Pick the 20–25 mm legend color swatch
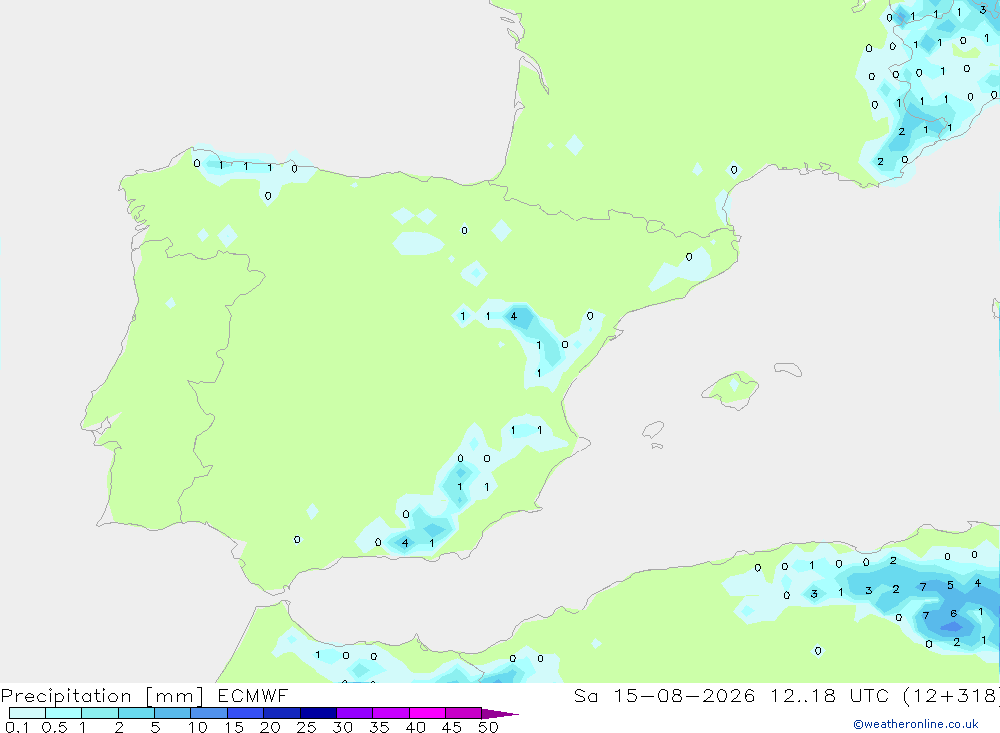 [x=282, y=713]
